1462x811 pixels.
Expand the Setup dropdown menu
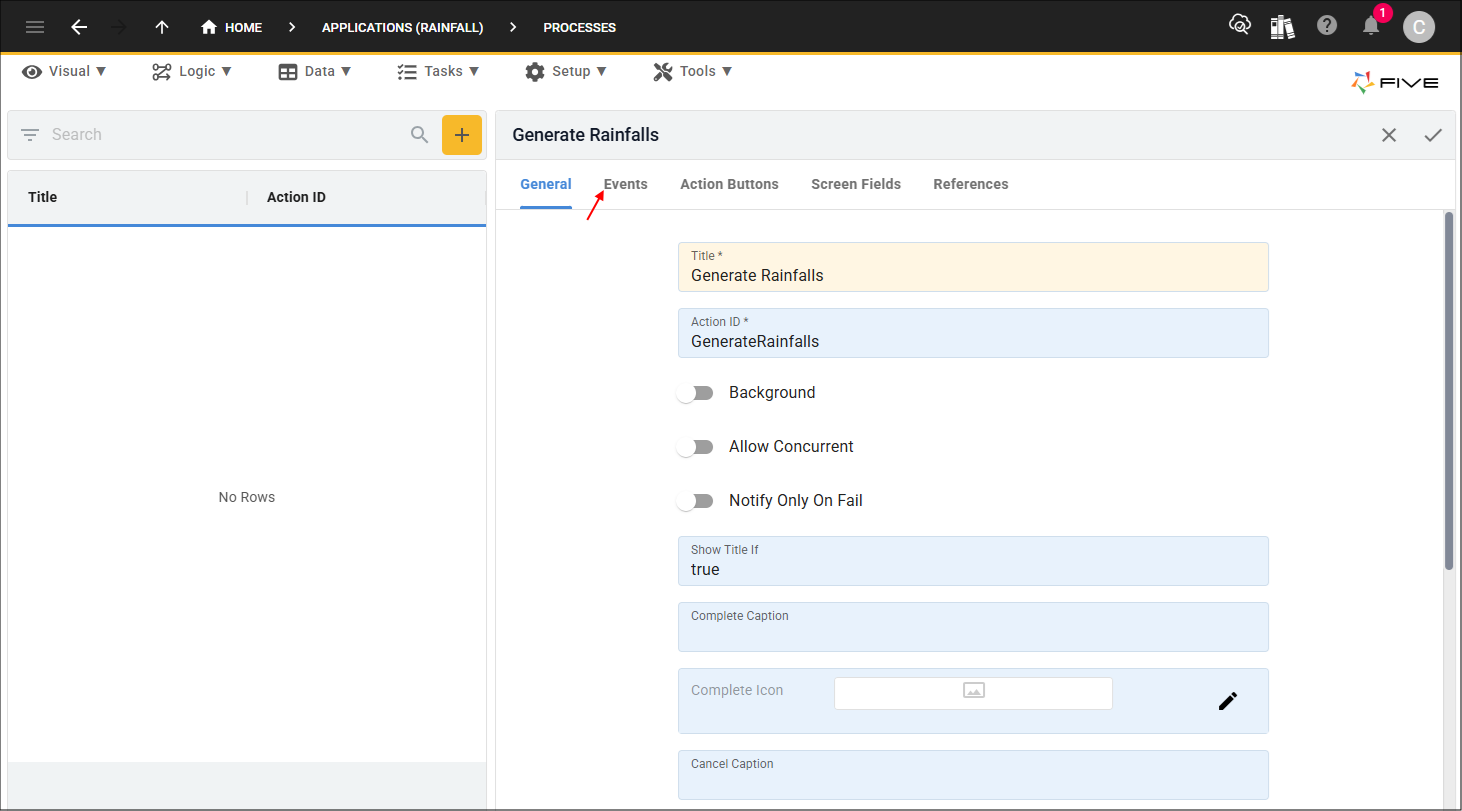566,71
